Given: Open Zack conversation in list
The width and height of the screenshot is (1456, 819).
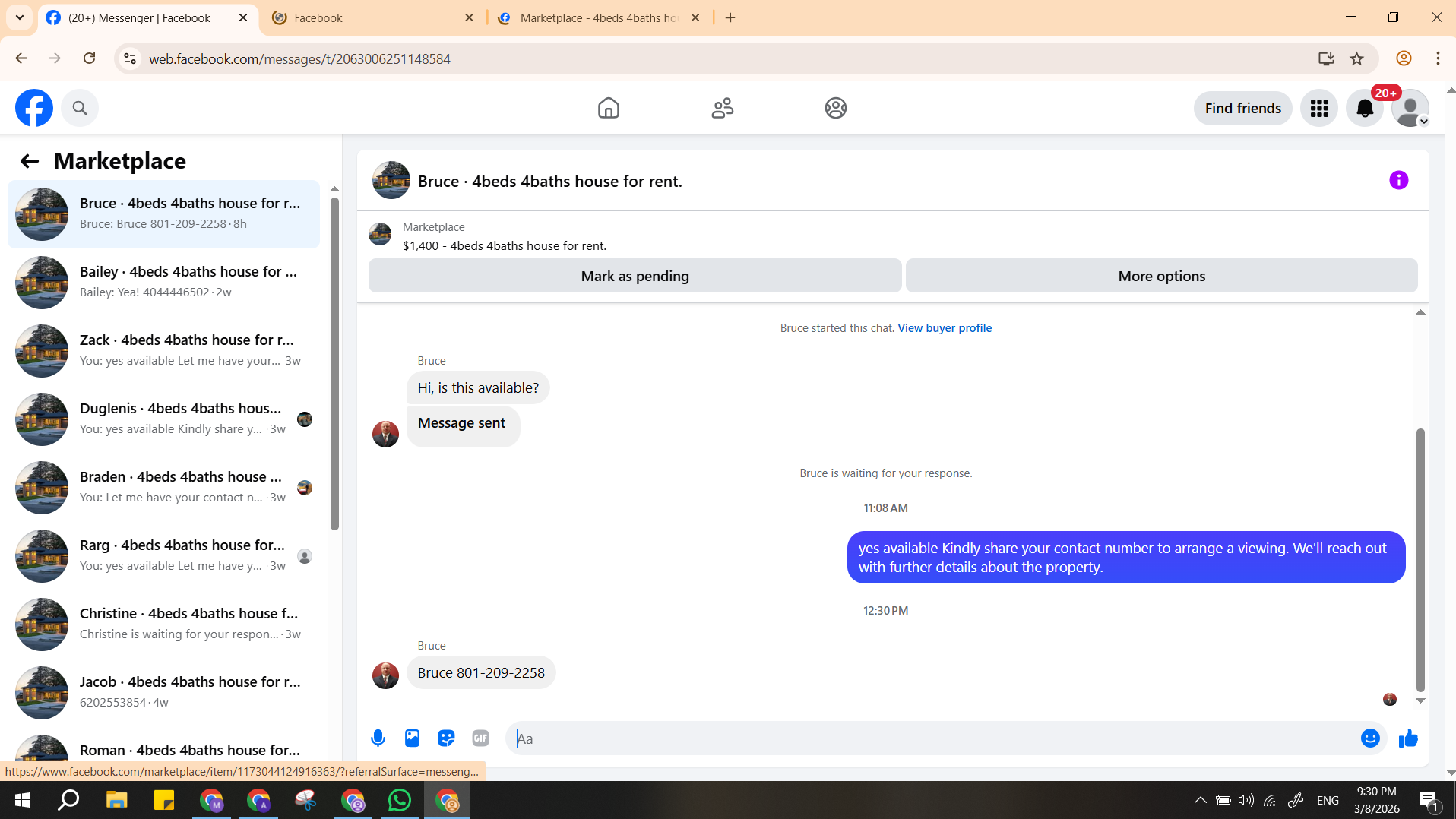Looking at the screenshot, I should [x=163, y=350].
